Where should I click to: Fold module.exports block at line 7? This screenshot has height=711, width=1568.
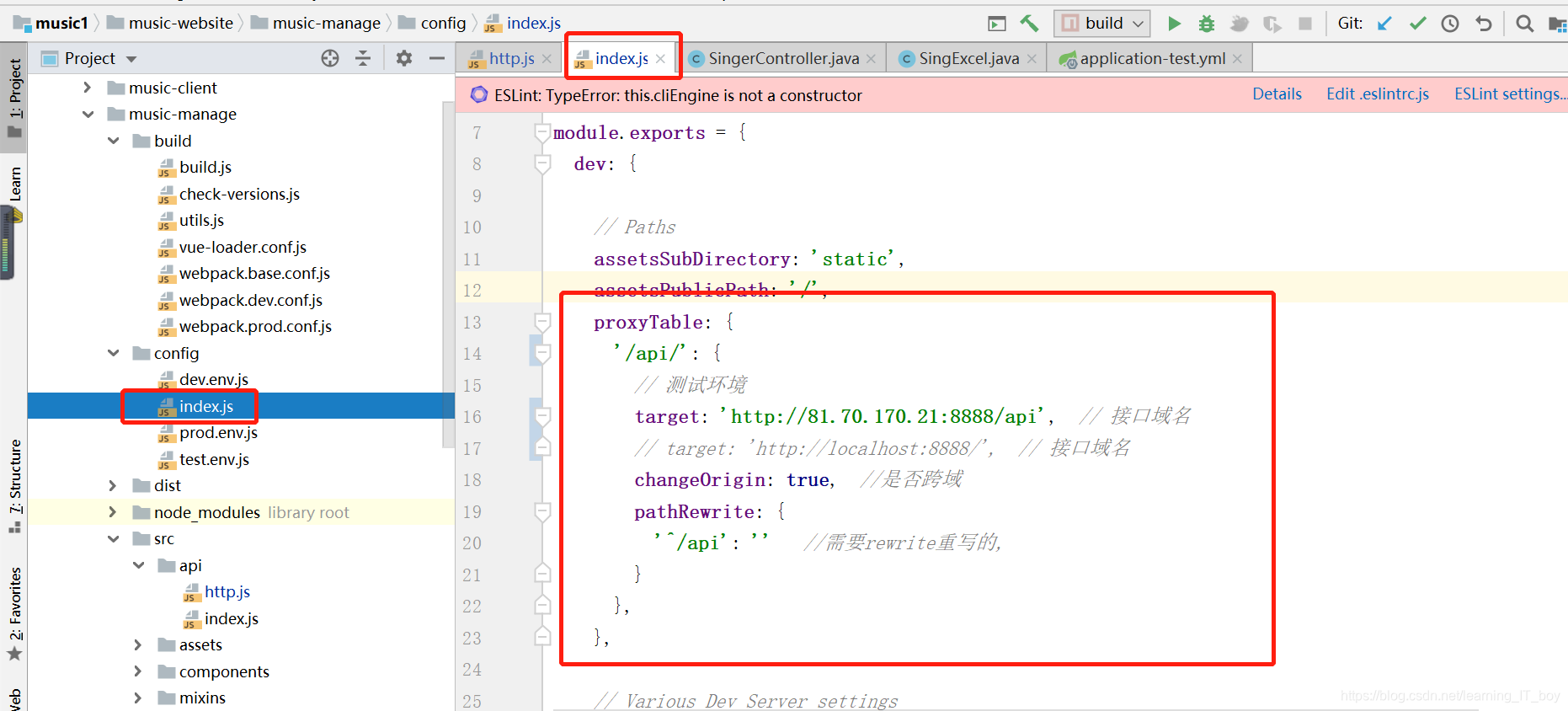pyautogui.click(x=542, y=132)
